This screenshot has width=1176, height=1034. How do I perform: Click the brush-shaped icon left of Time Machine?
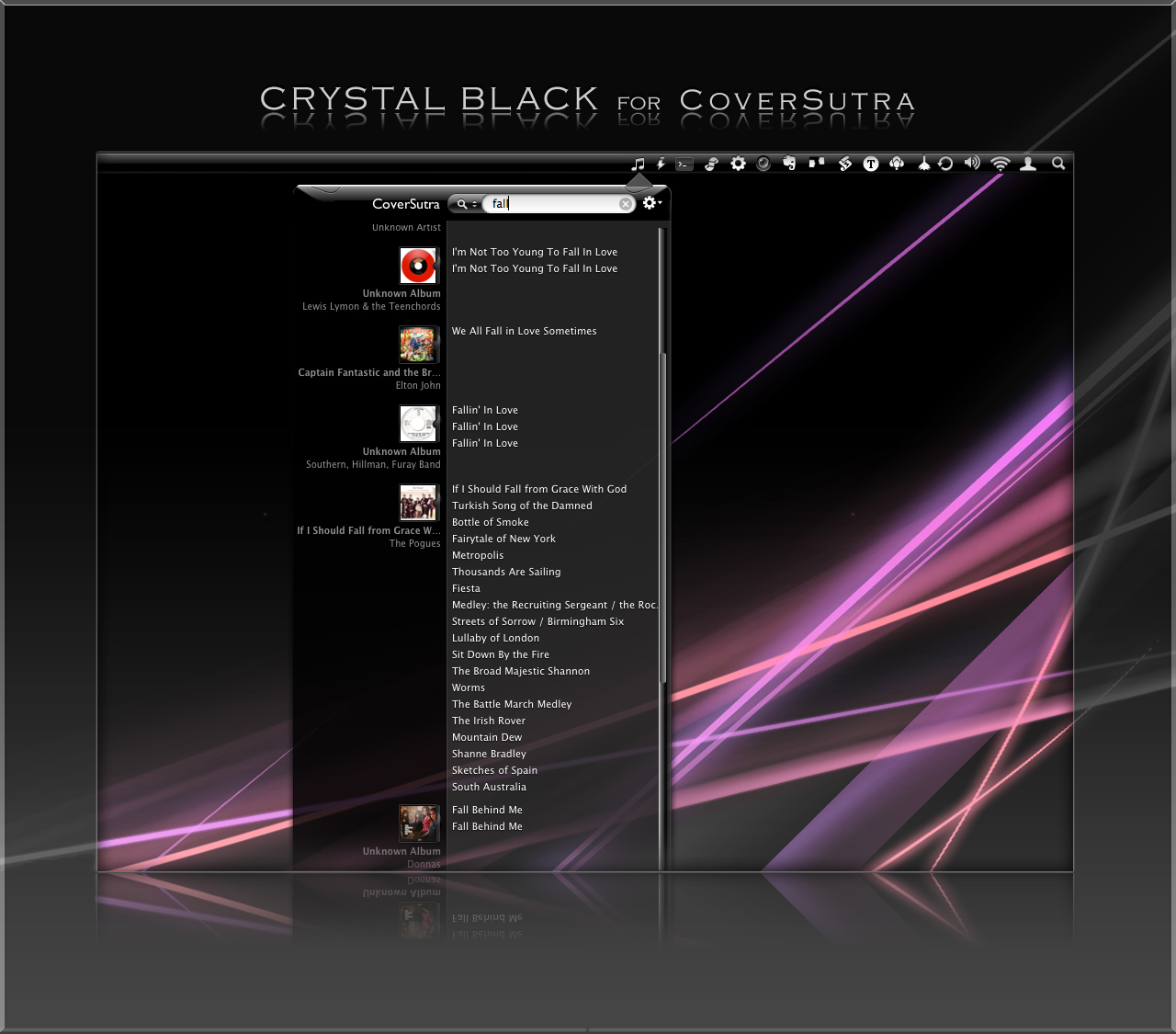click(923, 164)
